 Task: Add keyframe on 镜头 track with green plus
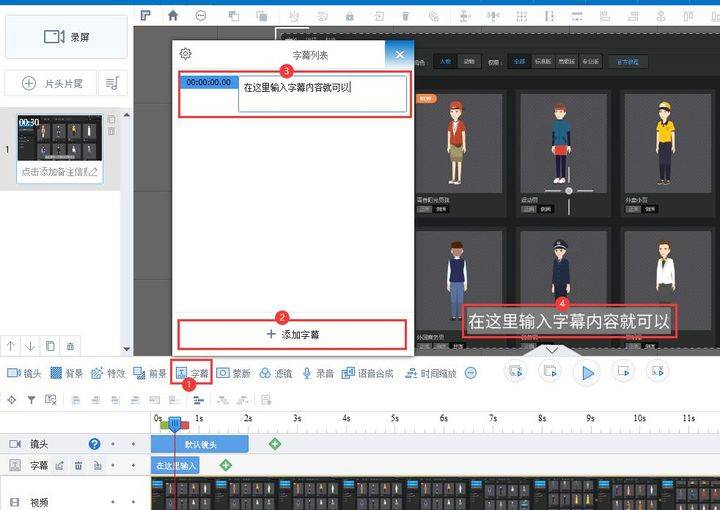[x=275, y=443]
